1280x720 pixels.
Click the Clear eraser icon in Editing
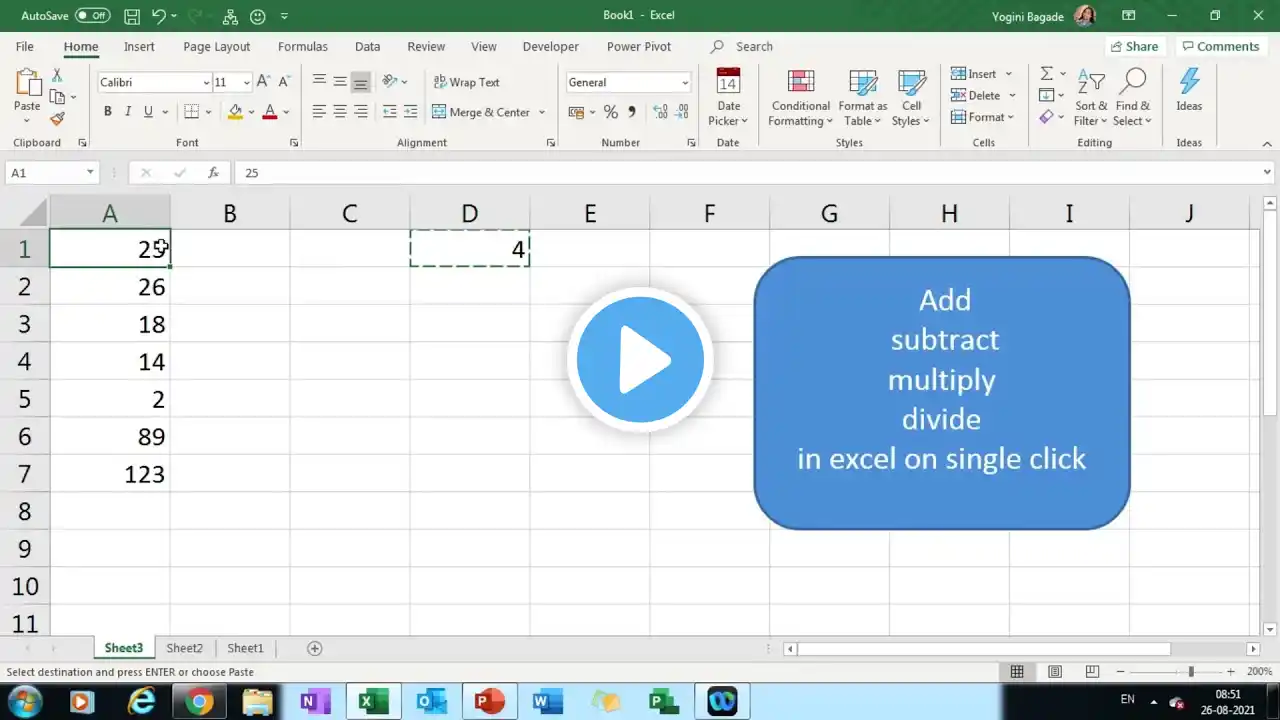[x=1046, y=117]
